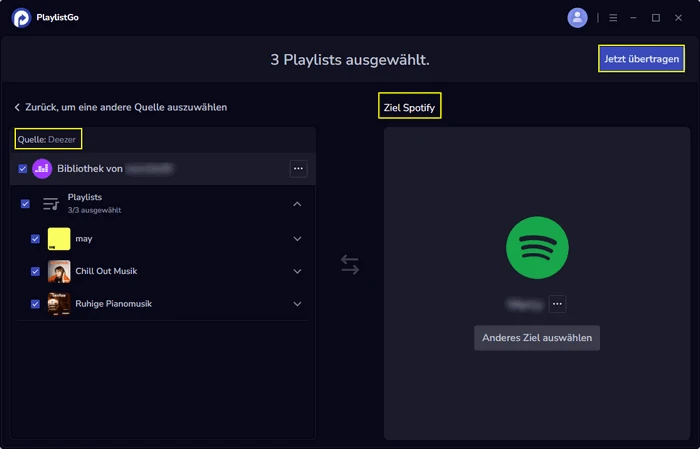Click the Jetzt übertragen button

(x=642, y=58)
